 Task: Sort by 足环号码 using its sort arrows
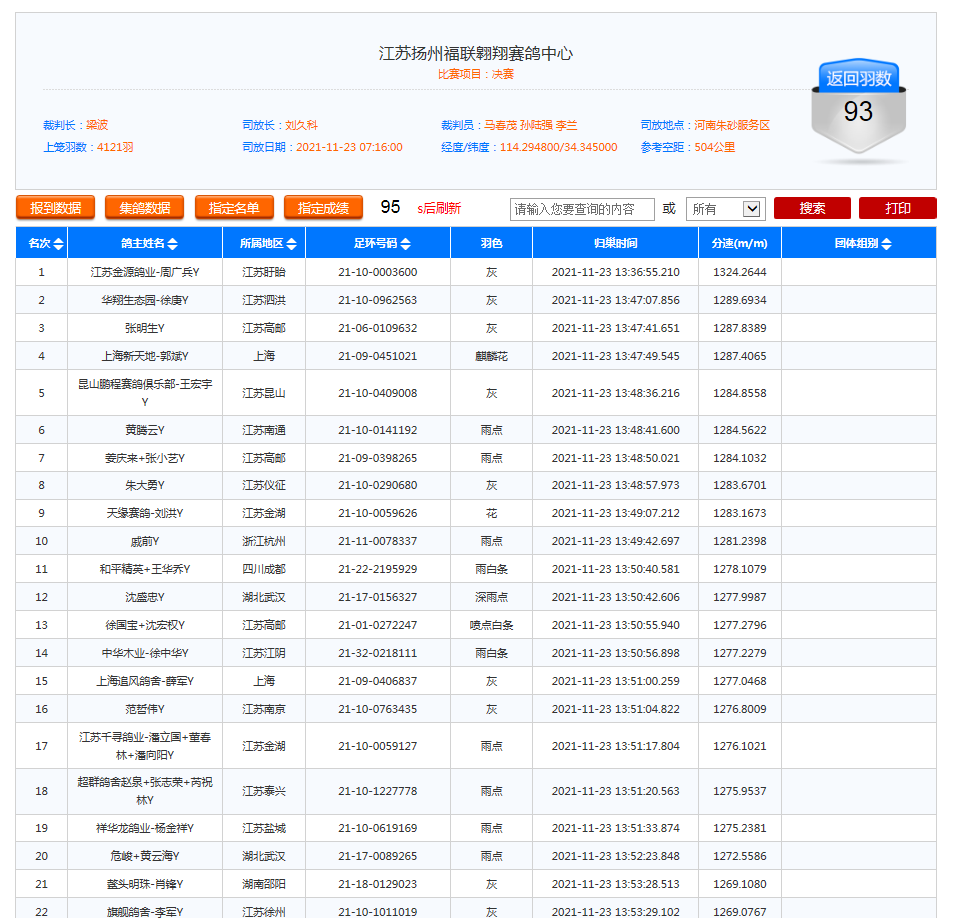405,244
